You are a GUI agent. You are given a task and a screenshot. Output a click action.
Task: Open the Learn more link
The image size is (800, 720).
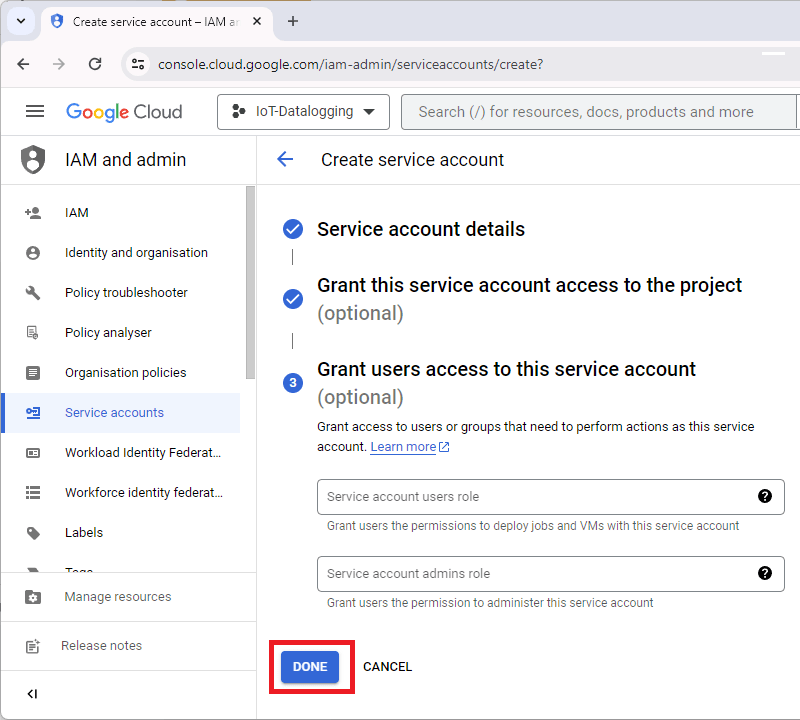click(x=402, y=446)
